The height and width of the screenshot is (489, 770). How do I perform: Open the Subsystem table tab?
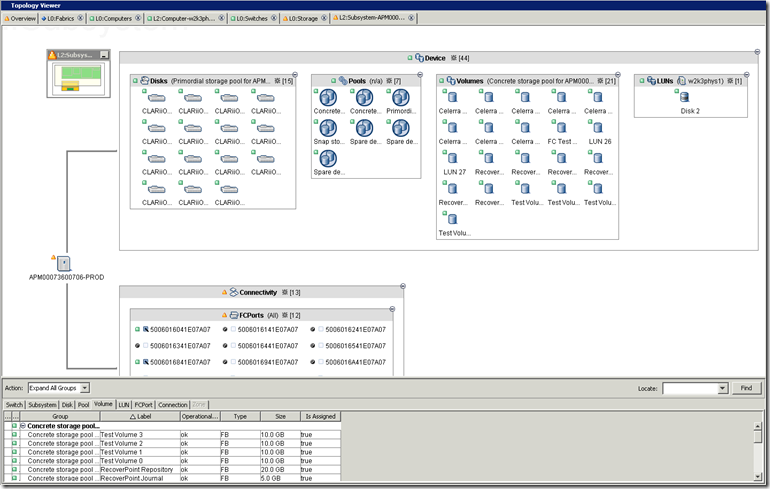click(42, 405)
